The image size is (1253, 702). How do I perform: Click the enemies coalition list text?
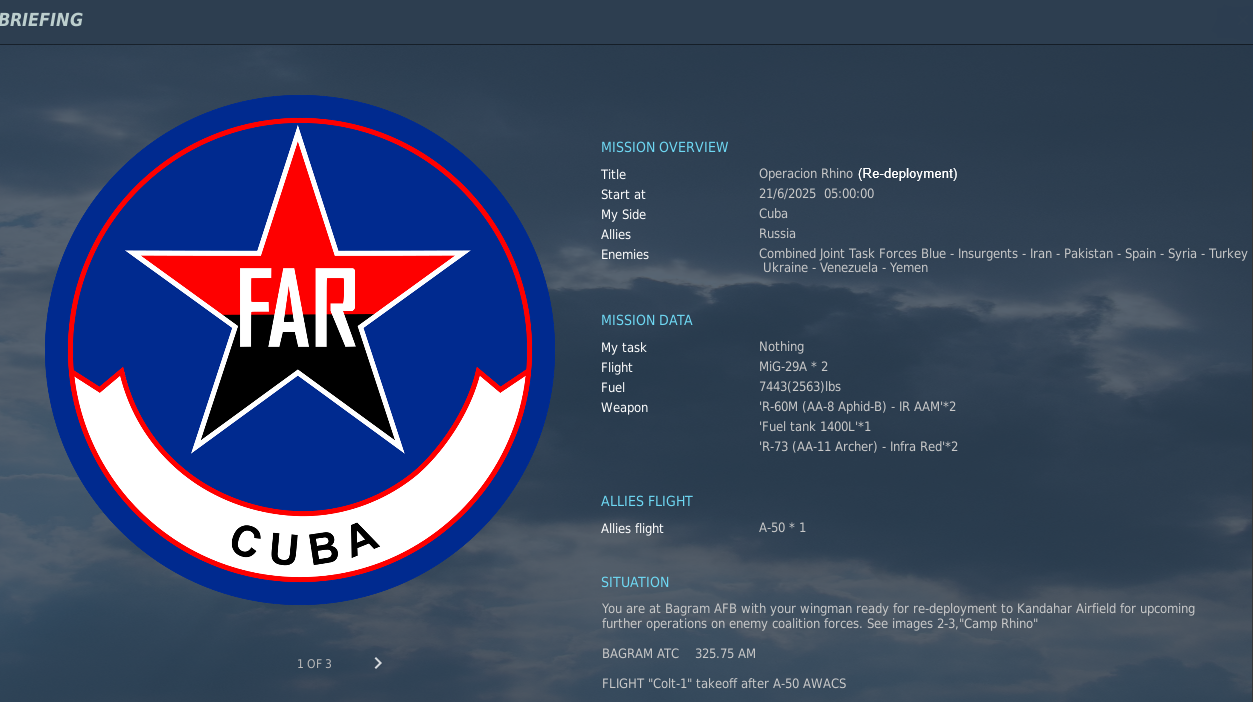click(x=1002, y=260)
